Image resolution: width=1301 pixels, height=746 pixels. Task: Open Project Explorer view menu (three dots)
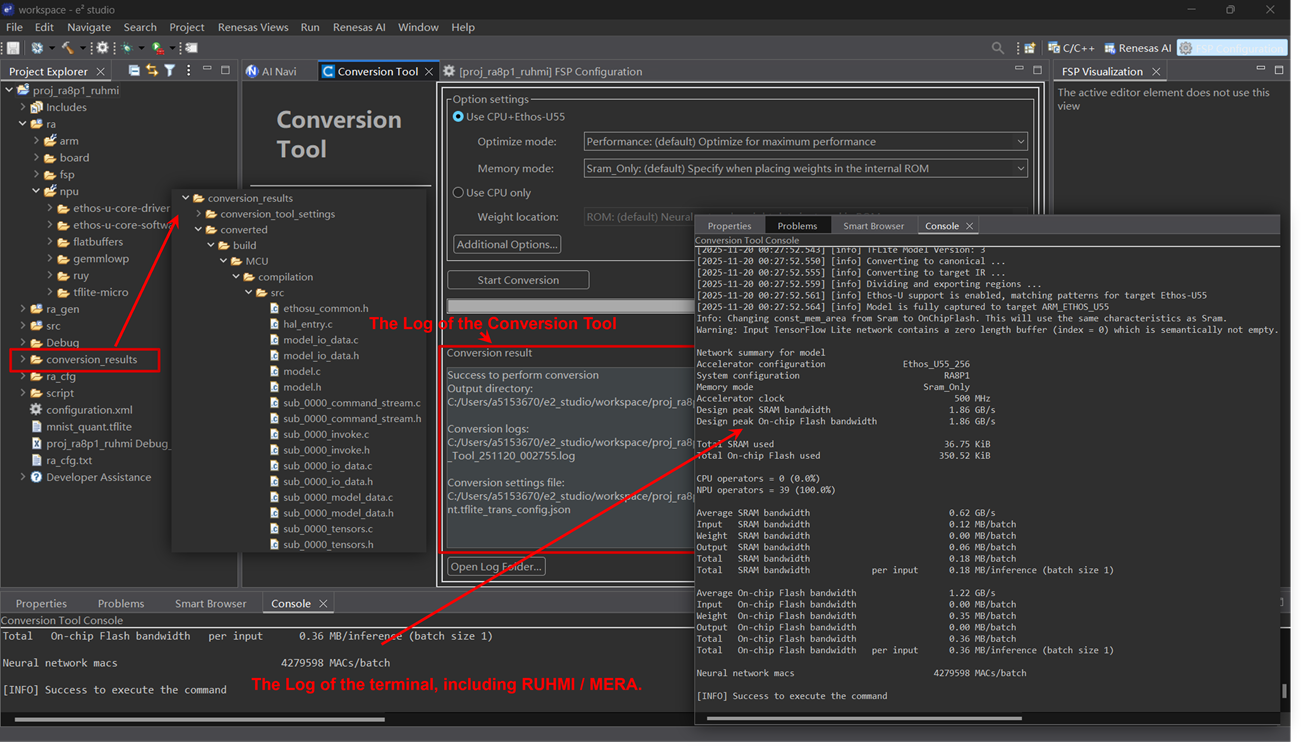[188, 71]
